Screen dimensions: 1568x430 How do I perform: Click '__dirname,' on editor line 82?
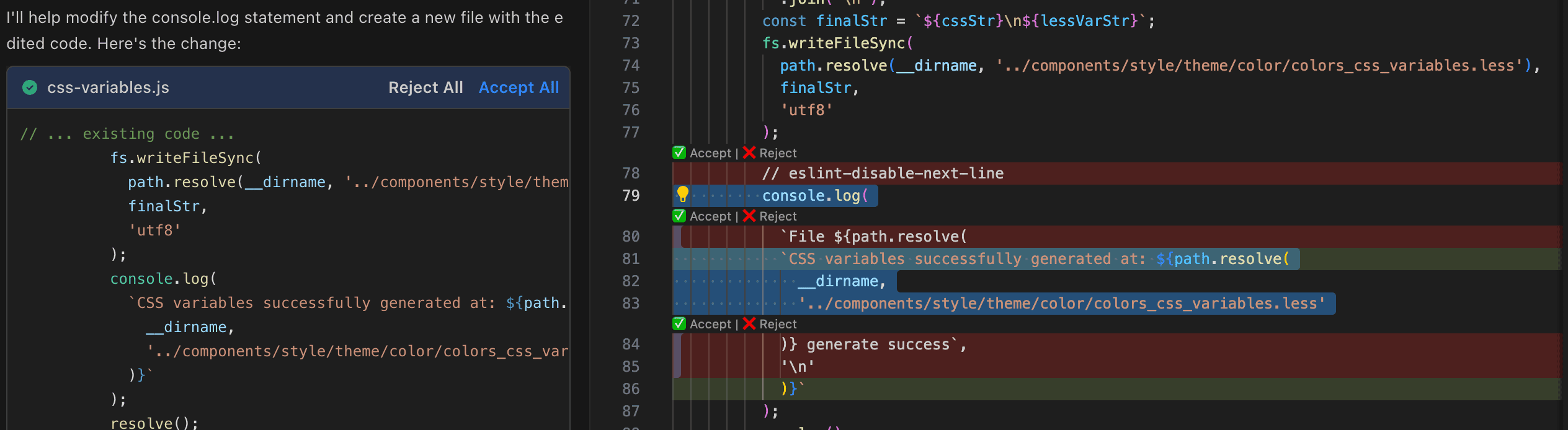coord(842,281)
